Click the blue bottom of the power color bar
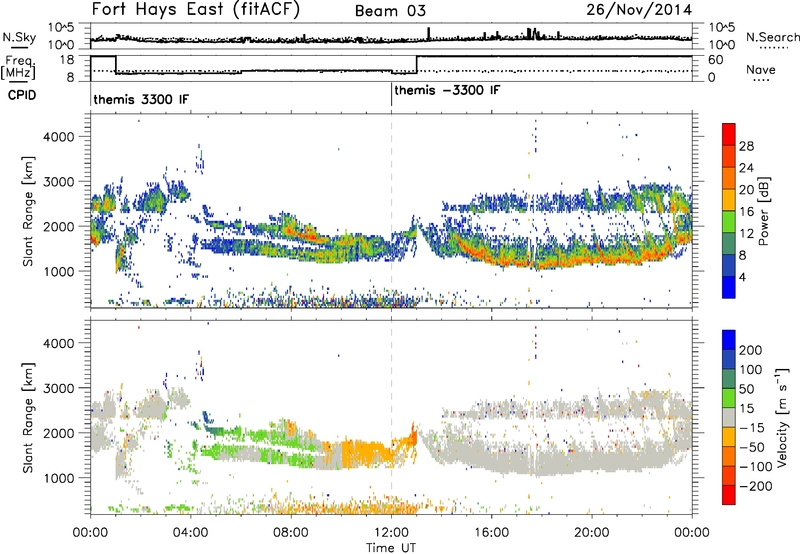 coord(729,287)
